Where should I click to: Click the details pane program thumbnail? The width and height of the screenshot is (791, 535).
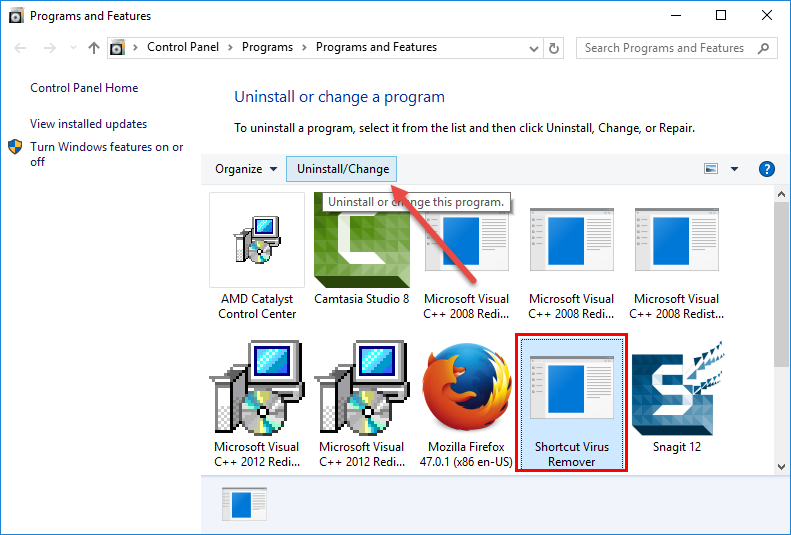244,504
